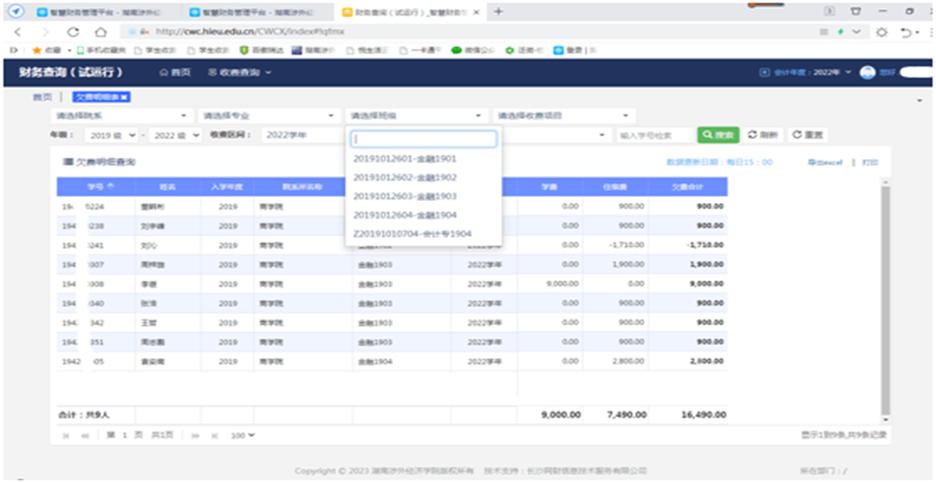Click the favorites star in bookmarks bar
The width and height of the screenshot is (936, 483).
[x=37, y=51]
